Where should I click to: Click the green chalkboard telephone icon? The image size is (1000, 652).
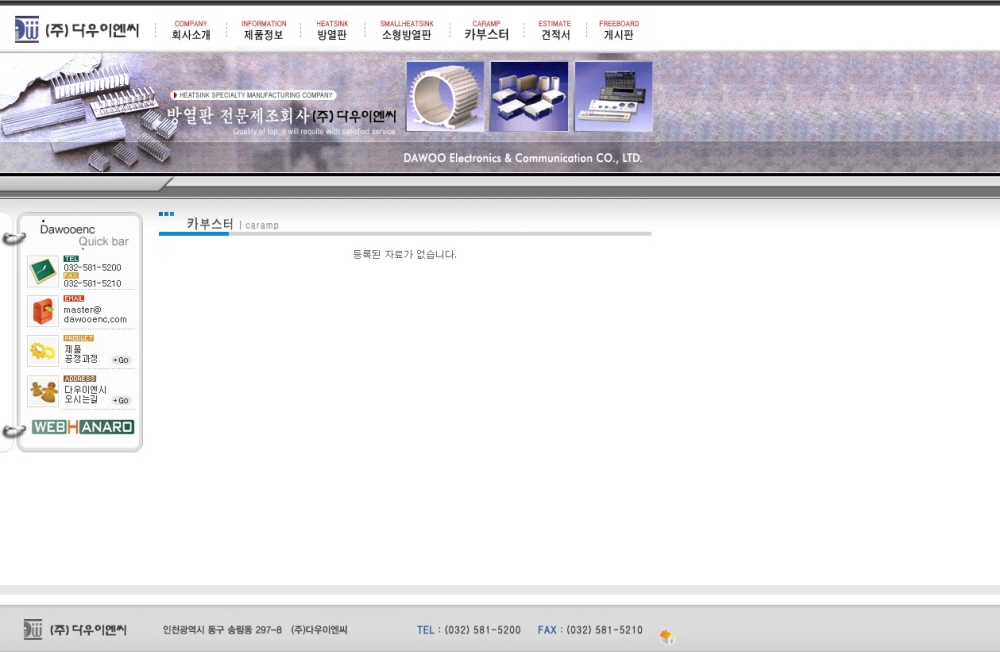click(x=43, y=271)
